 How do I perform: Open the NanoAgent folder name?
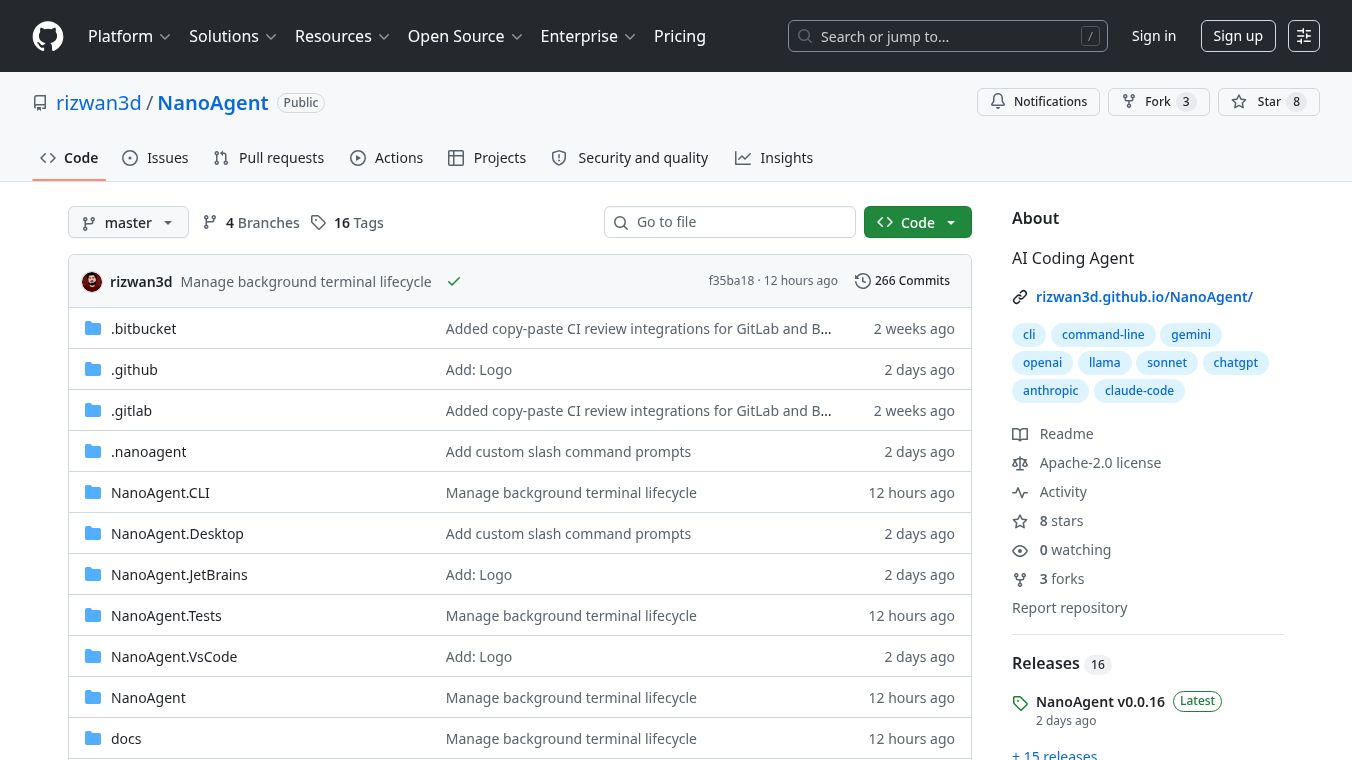coord(148,698)
